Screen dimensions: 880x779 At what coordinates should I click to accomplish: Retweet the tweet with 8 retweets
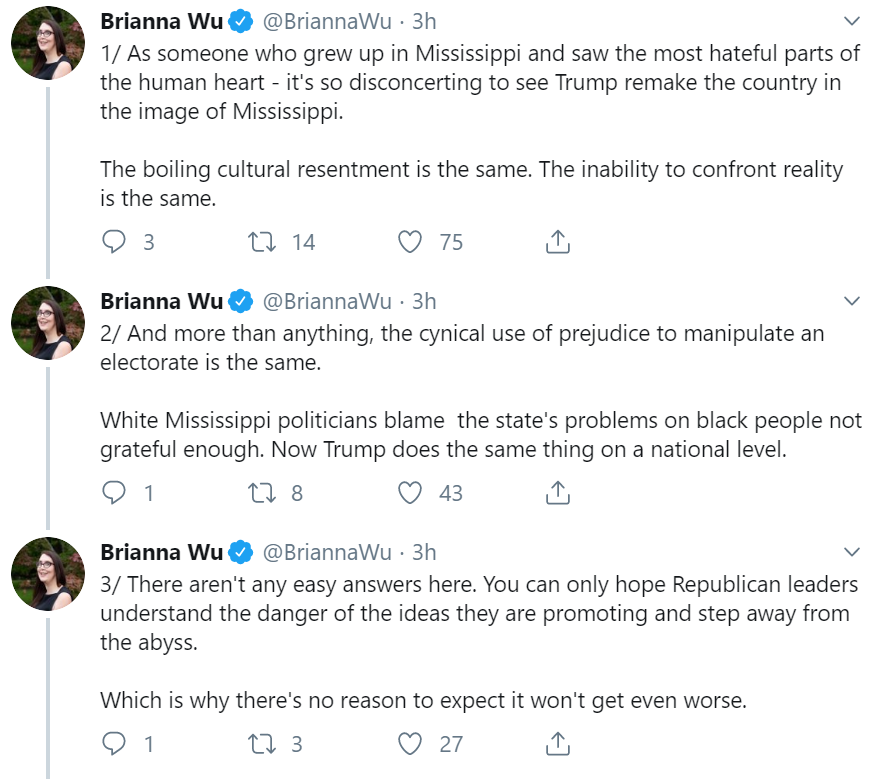pyautogui.click(x=262, y=493)
